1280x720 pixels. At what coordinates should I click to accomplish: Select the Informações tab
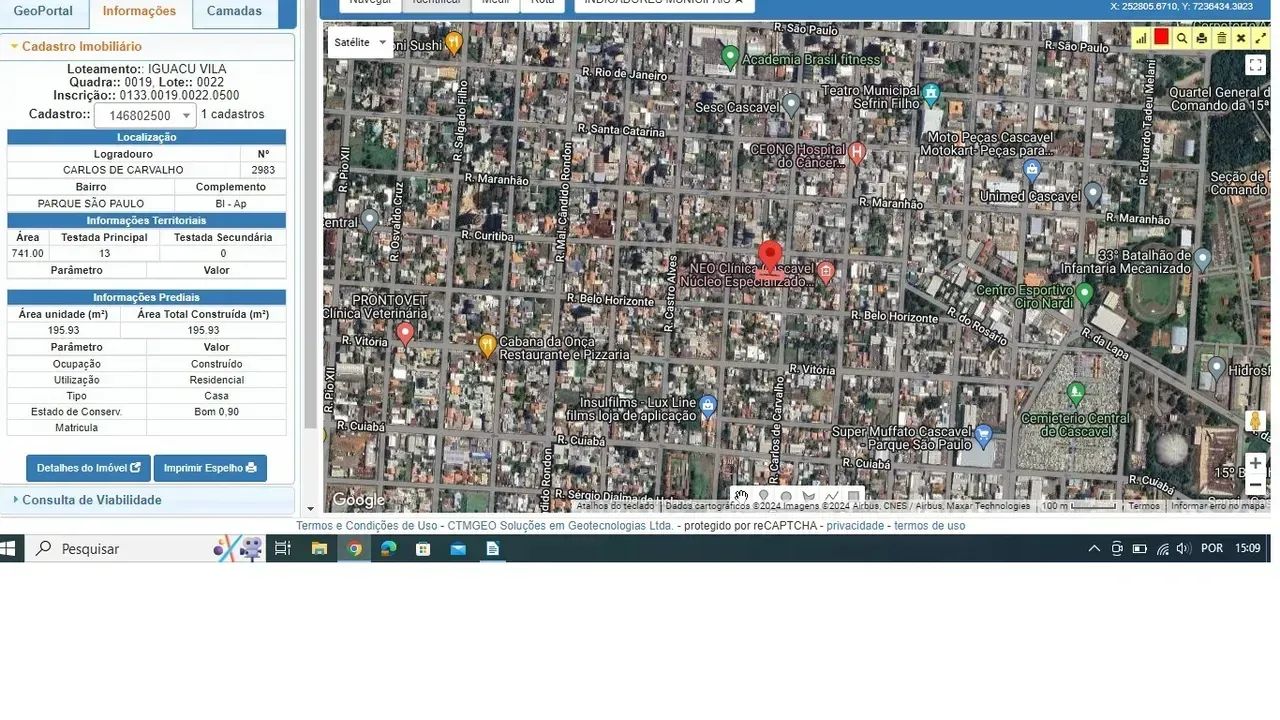click(139, 12)
